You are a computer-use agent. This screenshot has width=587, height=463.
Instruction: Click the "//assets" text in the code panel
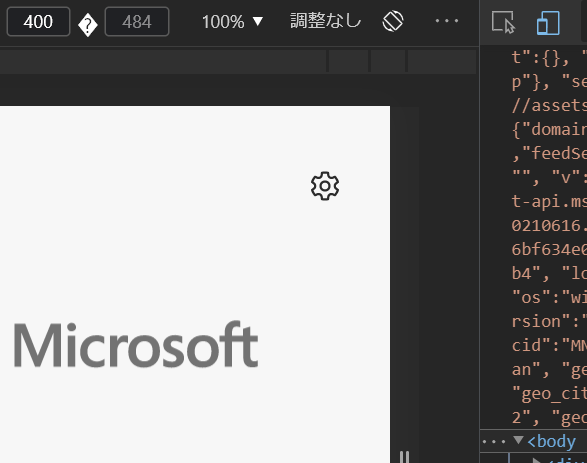pos(549,106)
